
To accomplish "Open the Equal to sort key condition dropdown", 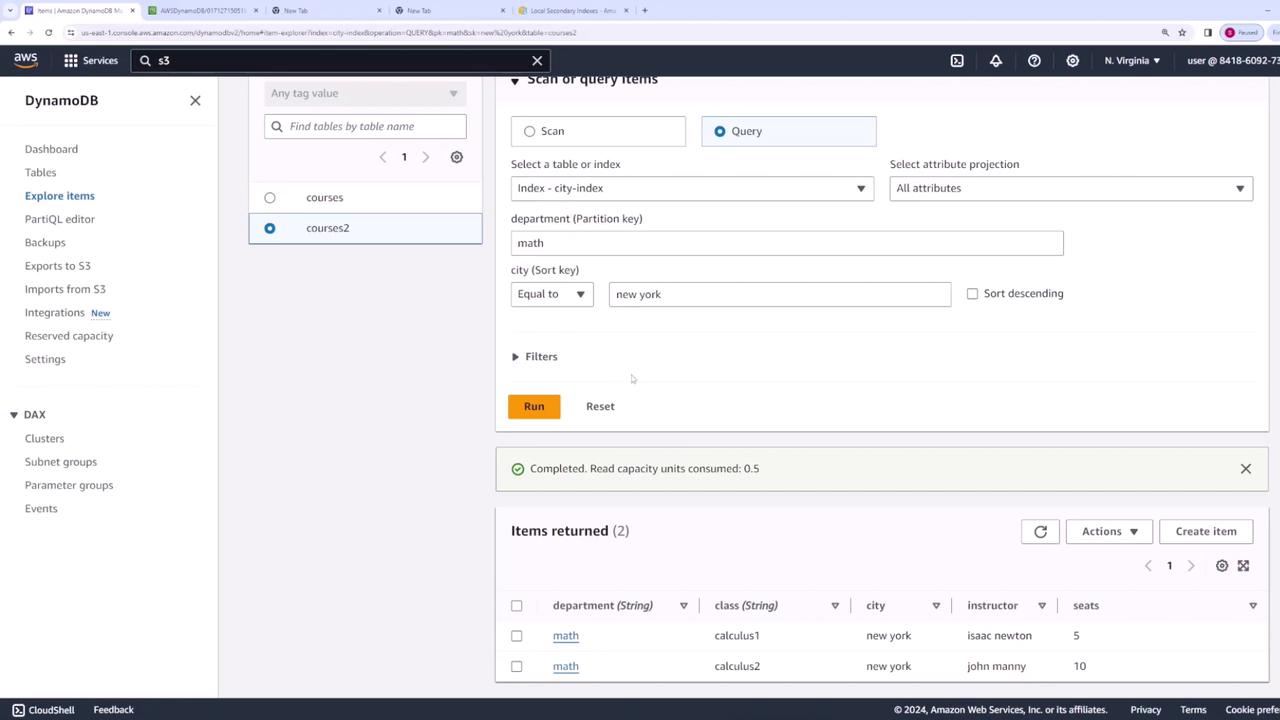I will (552, 294).
